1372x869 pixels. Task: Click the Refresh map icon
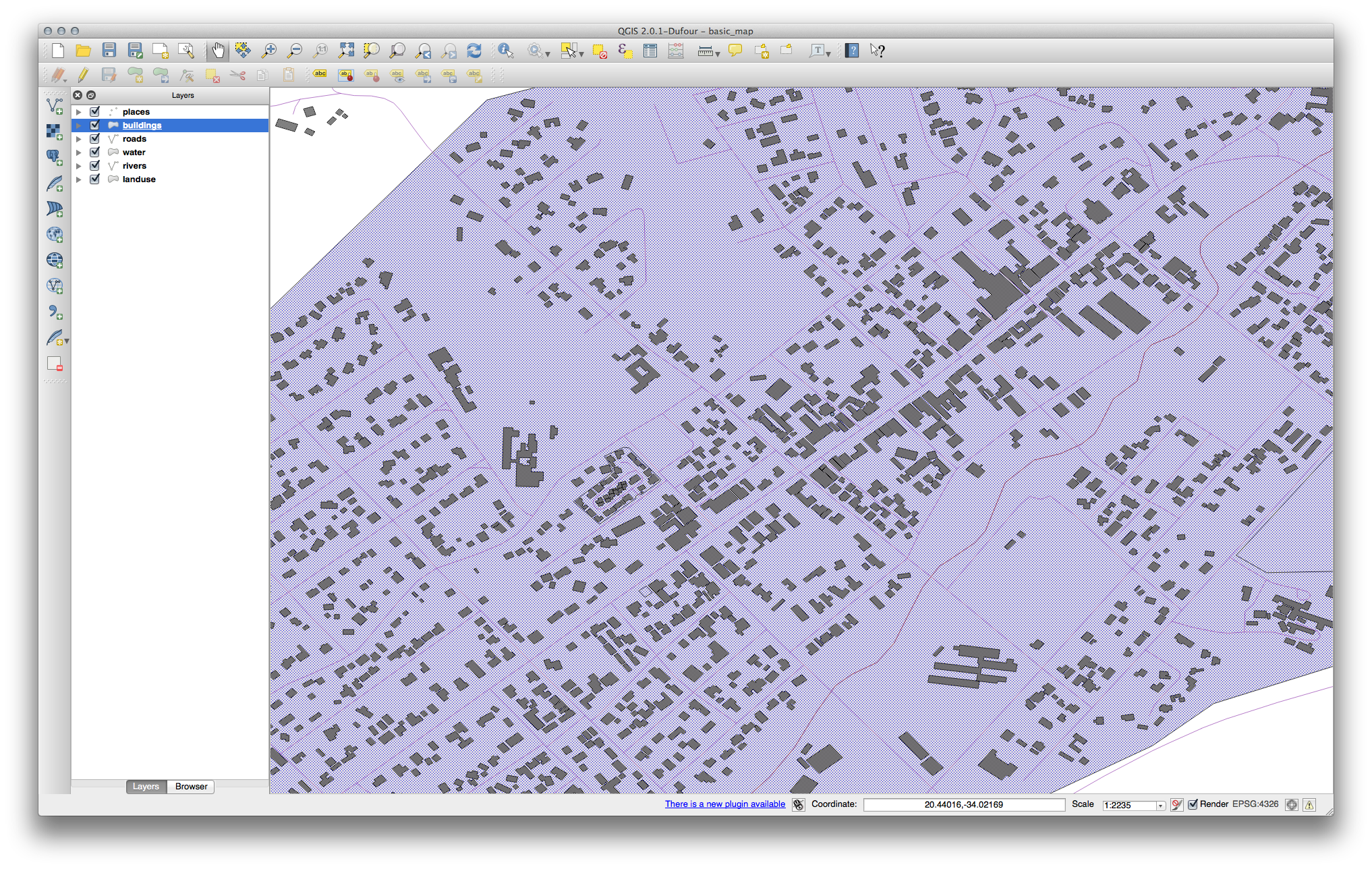474,51
